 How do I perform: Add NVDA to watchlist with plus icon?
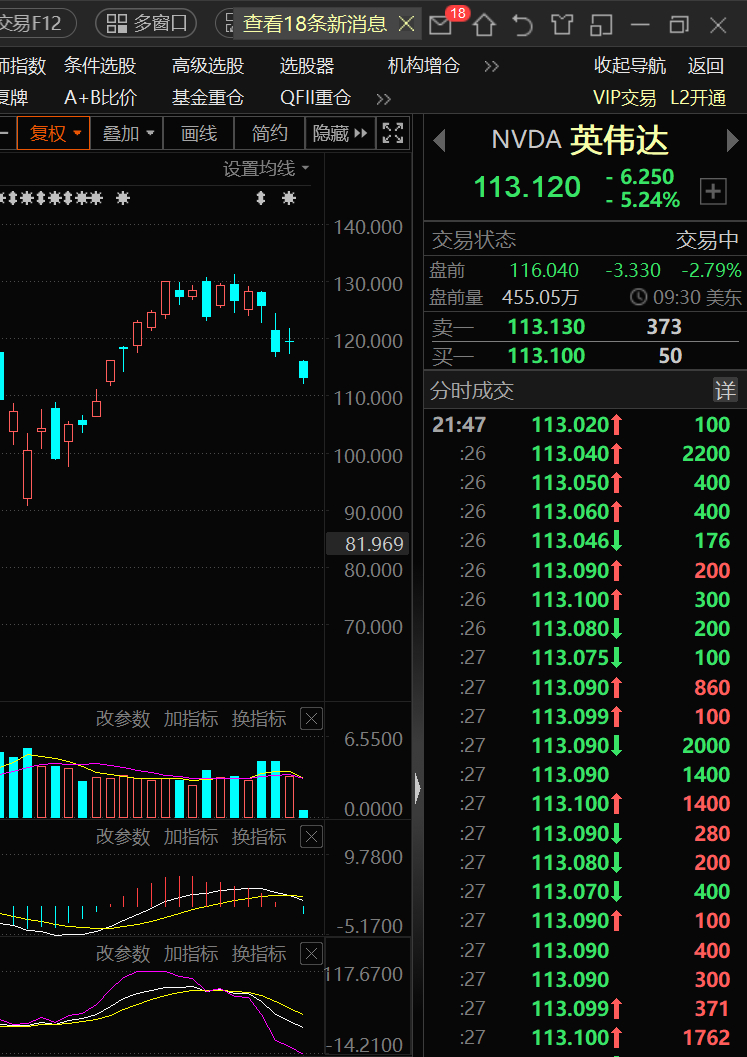[713, 191]
